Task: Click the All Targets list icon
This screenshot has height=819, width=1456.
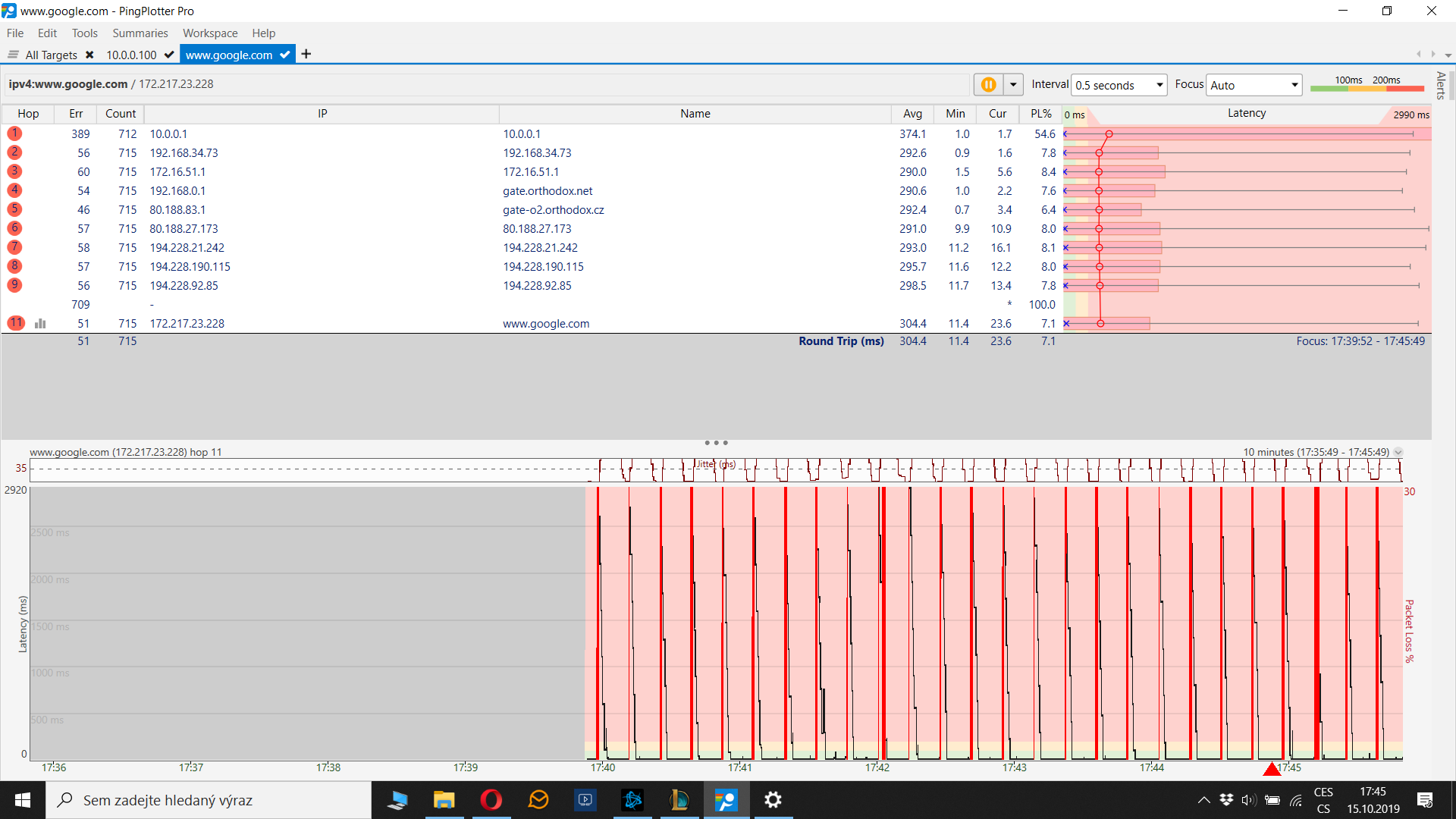Action: (13, 55)
